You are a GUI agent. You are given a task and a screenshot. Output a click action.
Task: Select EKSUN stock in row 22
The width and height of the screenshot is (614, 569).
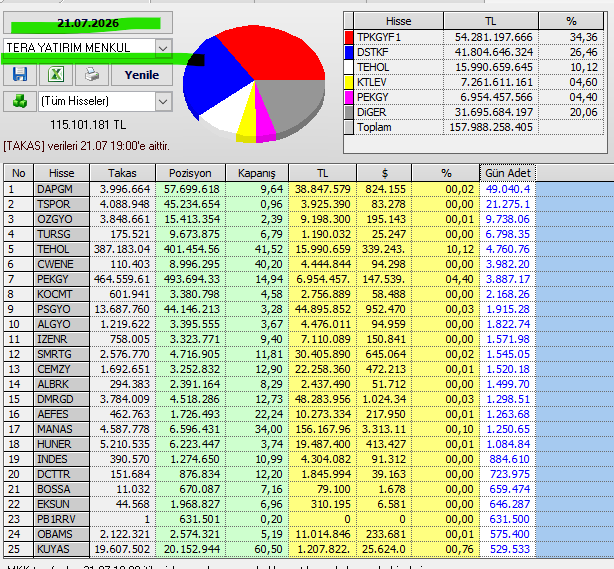point(61,505)
